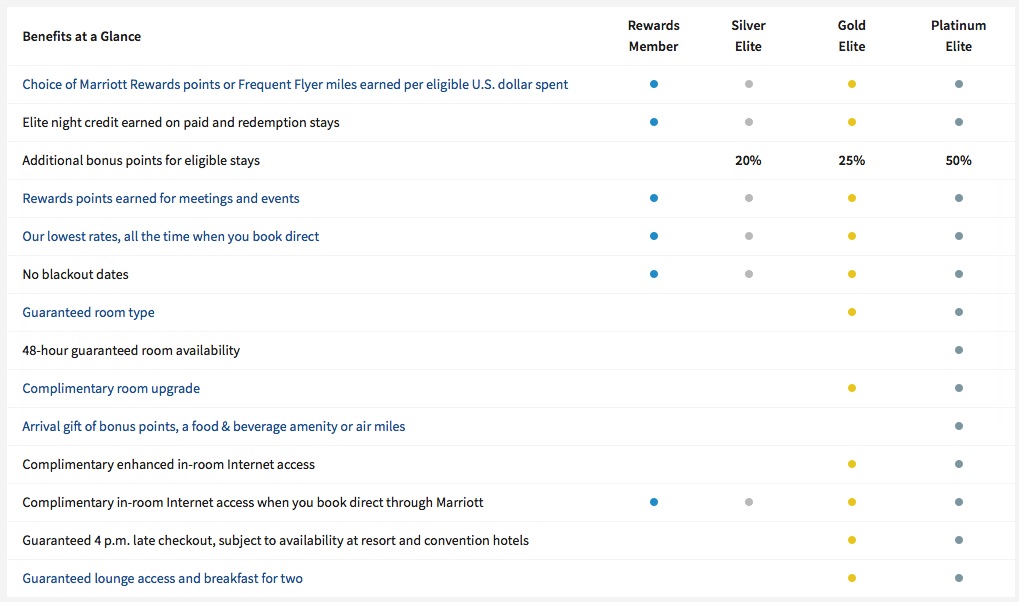This screenshot has height=602, width=1019.
Task: Follow the Complimentary room upgrade link
Action: [x=111, y=388]
